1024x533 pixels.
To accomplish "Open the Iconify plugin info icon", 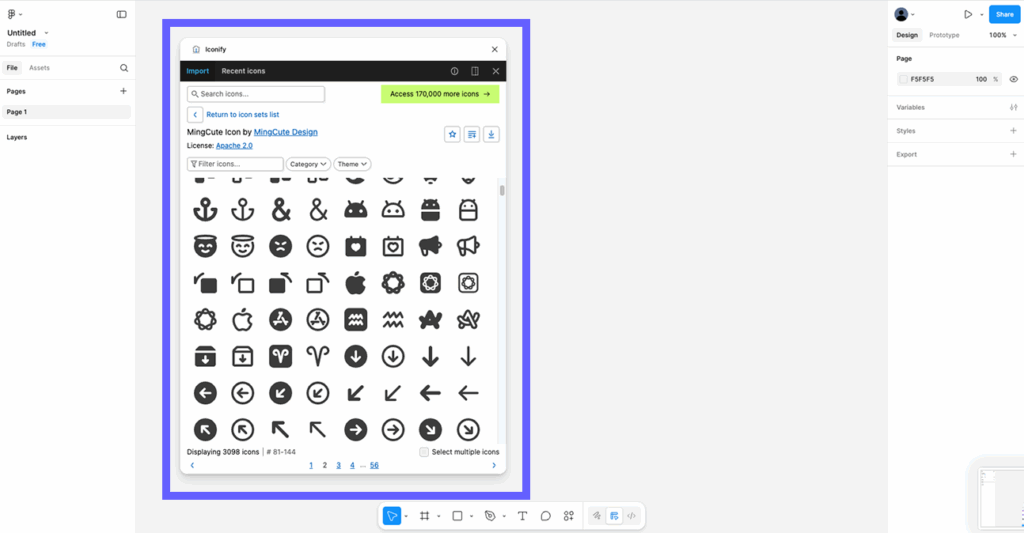I will coord(455,71).
